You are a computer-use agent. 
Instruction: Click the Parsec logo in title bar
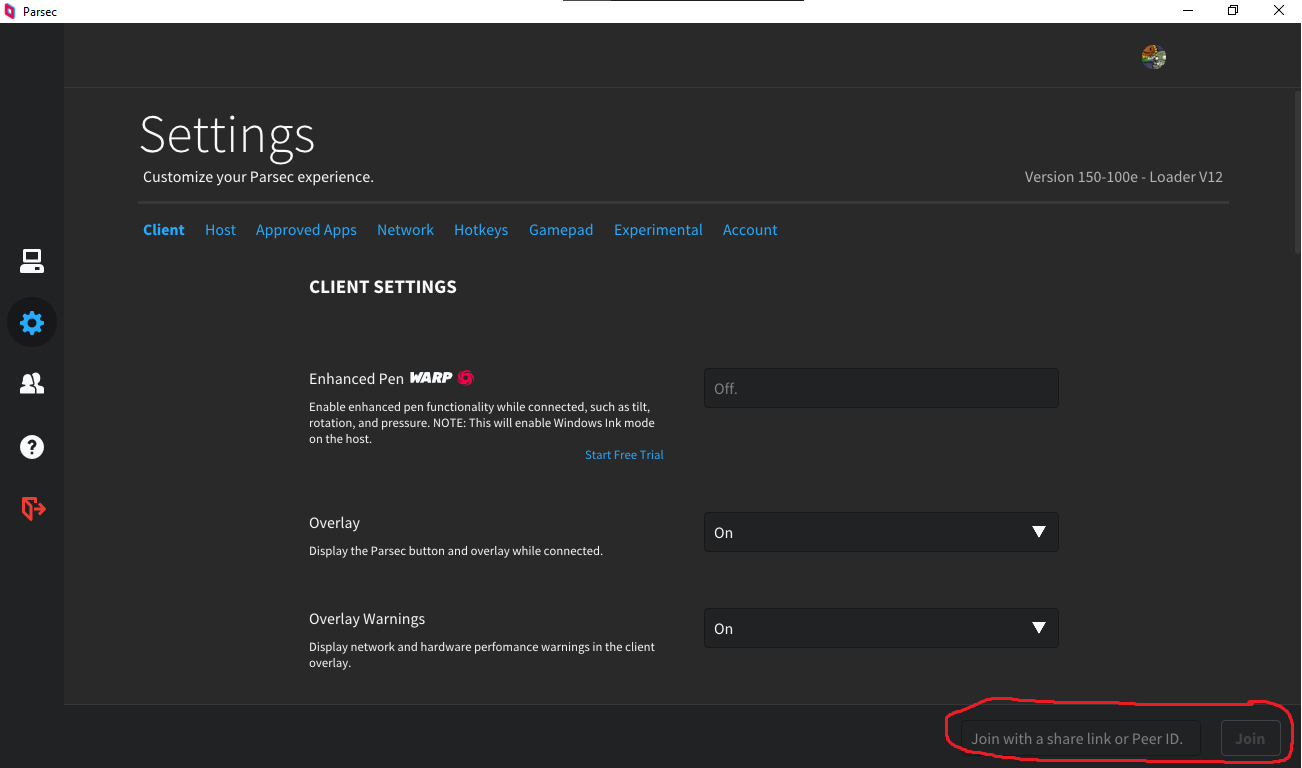coord(10,11)
